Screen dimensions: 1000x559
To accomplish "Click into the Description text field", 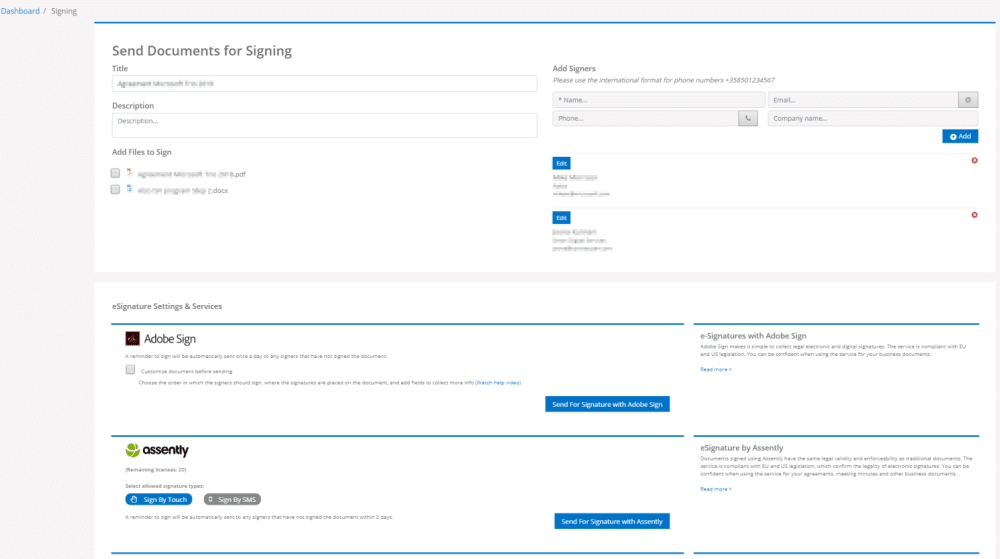I will (x=325, y=126).
